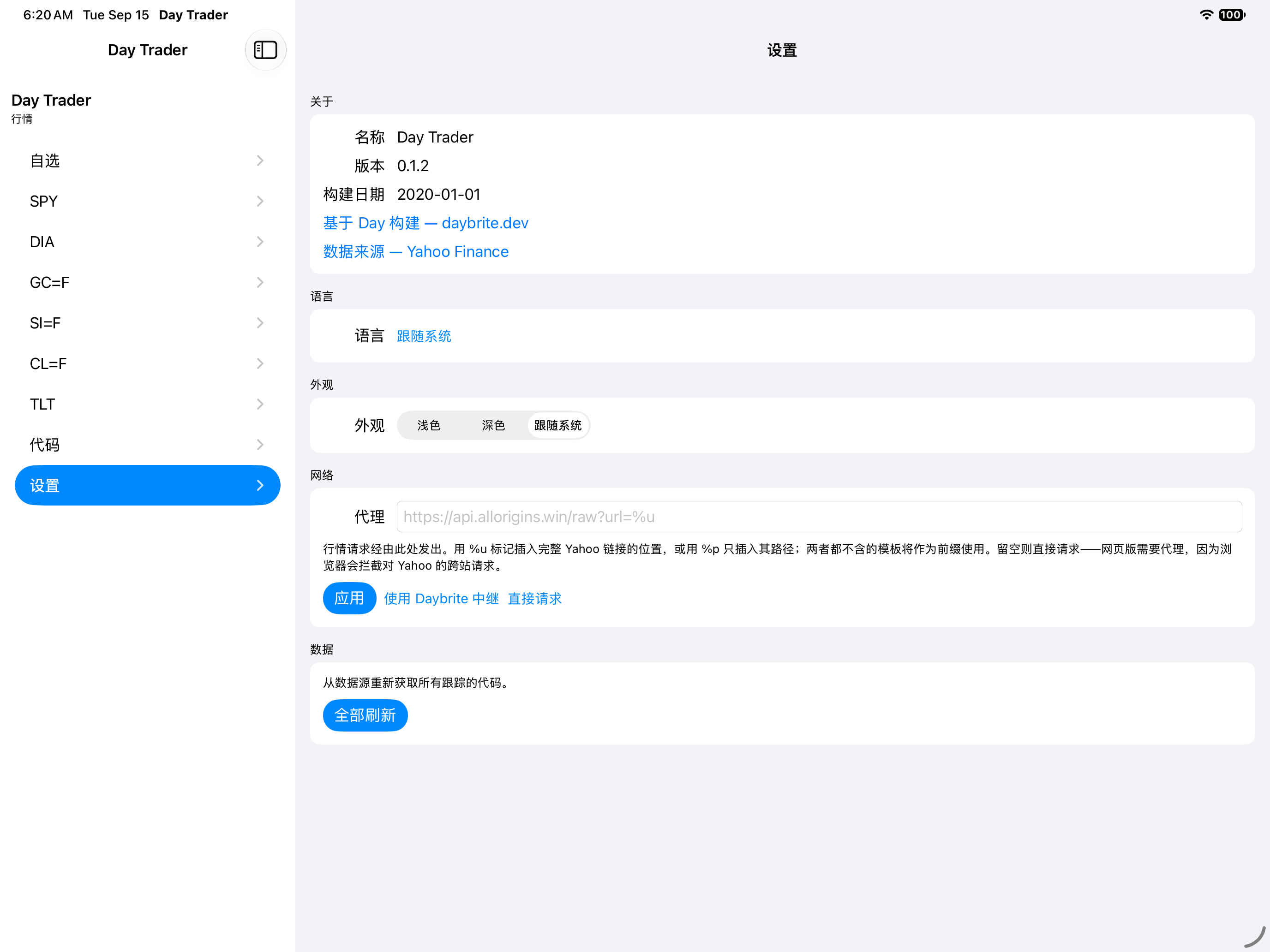This screenshot has height=952, width=1270.
Task: Open SPY in the sidebar
Action: coord(148,202)
